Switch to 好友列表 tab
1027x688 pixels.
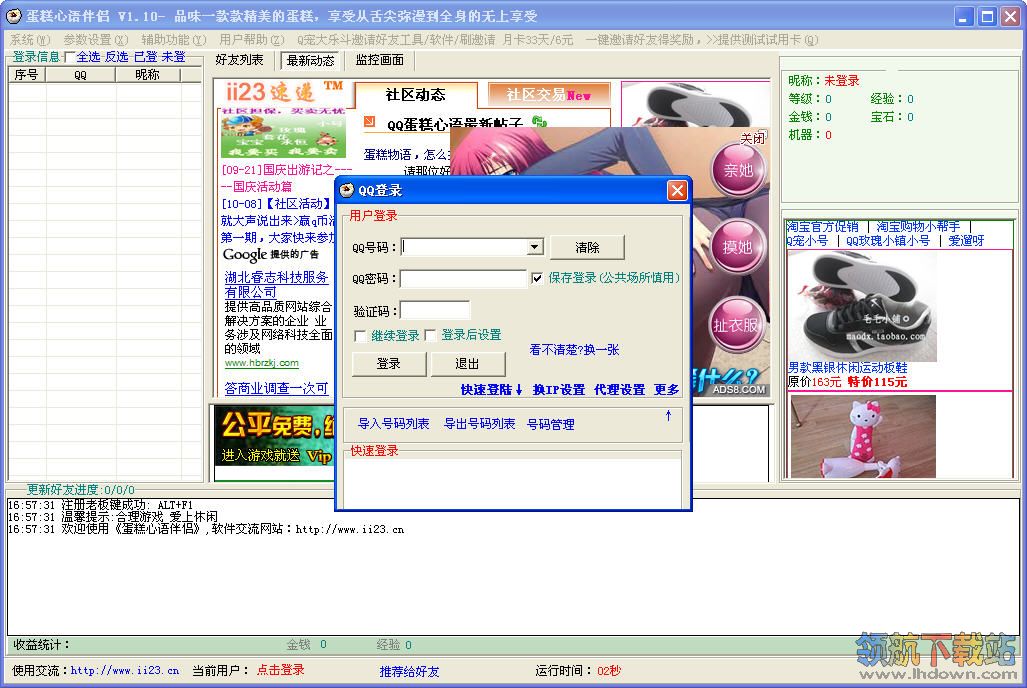coord(239,60)
